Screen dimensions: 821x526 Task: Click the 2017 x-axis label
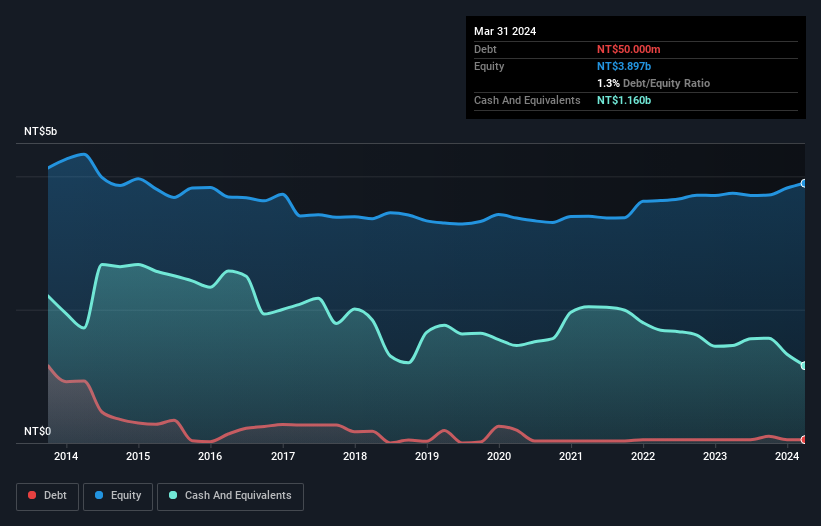283,456
